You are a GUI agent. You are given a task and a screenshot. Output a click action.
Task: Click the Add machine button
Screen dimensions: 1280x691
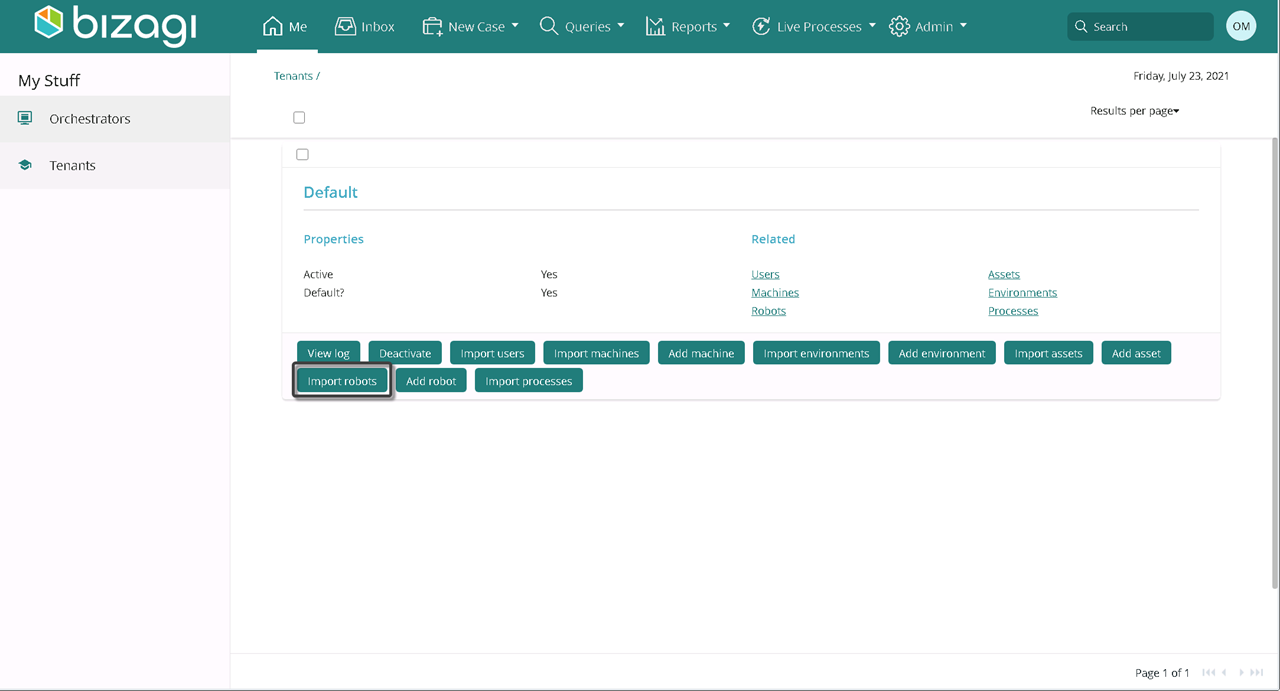(701, 353)
